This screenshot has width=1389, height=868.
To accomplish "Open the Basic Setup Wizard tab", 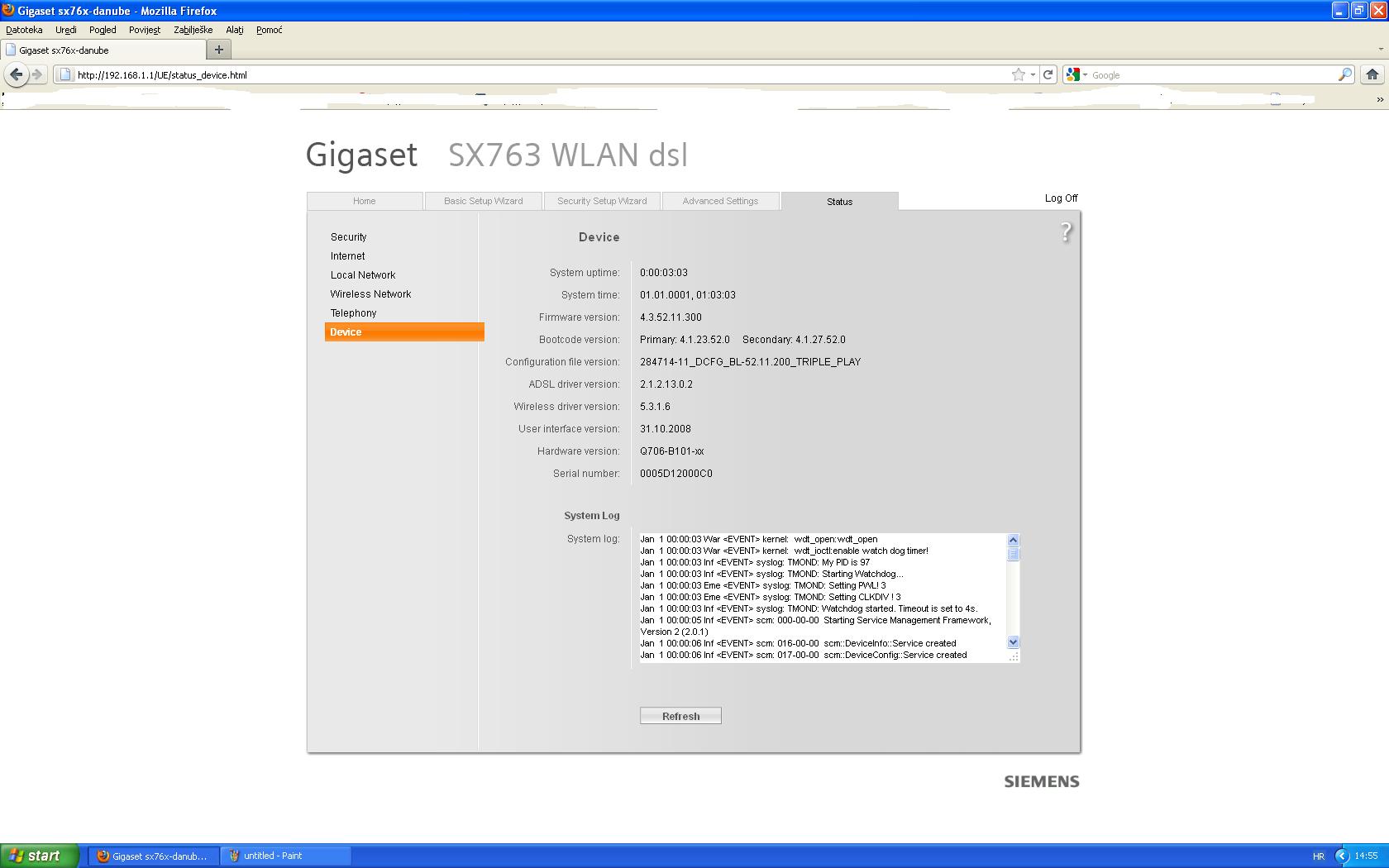I will point(484,201).
